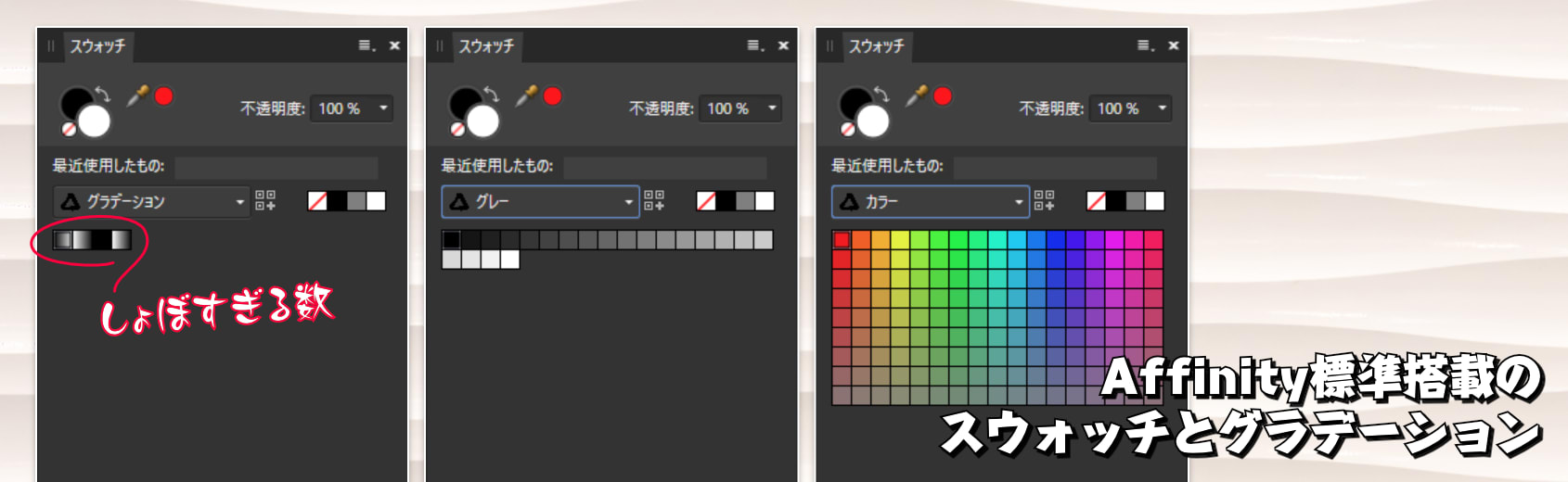Grab the panel drag handle of グラデーション panel
The width and height of the screenshot is (1568, 482).
tap(51, 45)
